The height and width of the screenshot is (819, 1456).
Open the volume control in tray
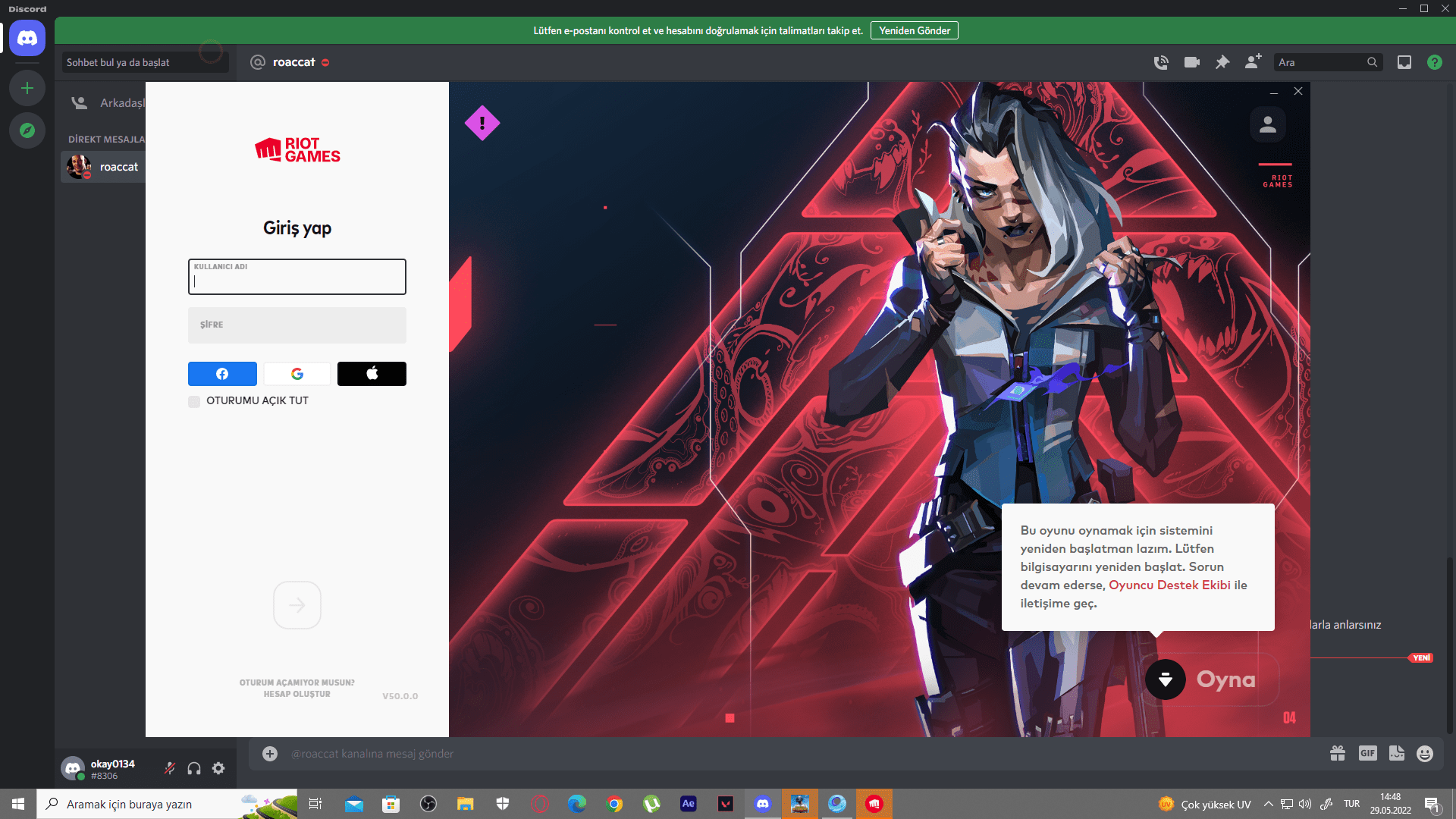click(x=1305, y=804)
